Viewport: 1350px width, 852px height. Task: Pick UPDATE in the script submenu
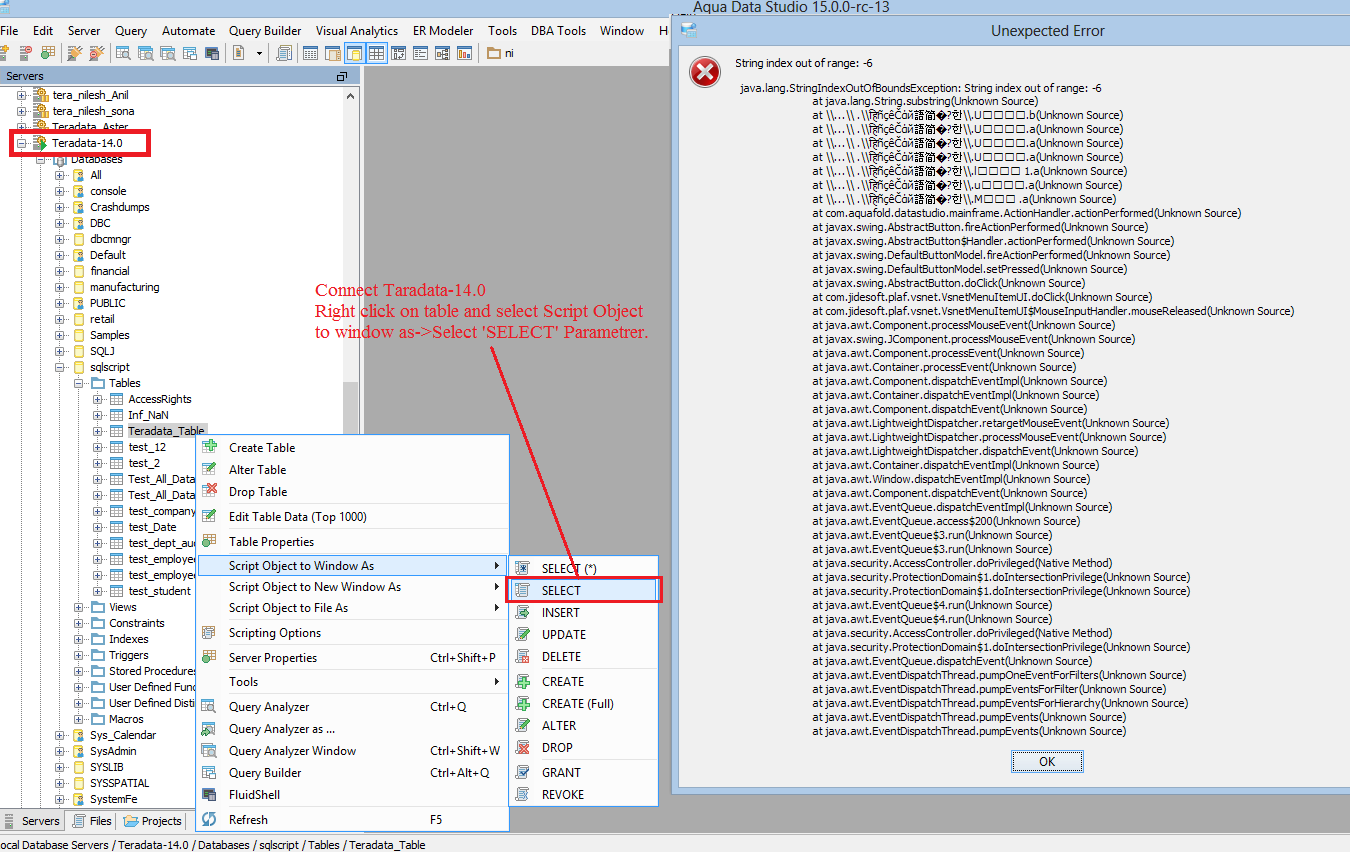[x=584, y=635]
